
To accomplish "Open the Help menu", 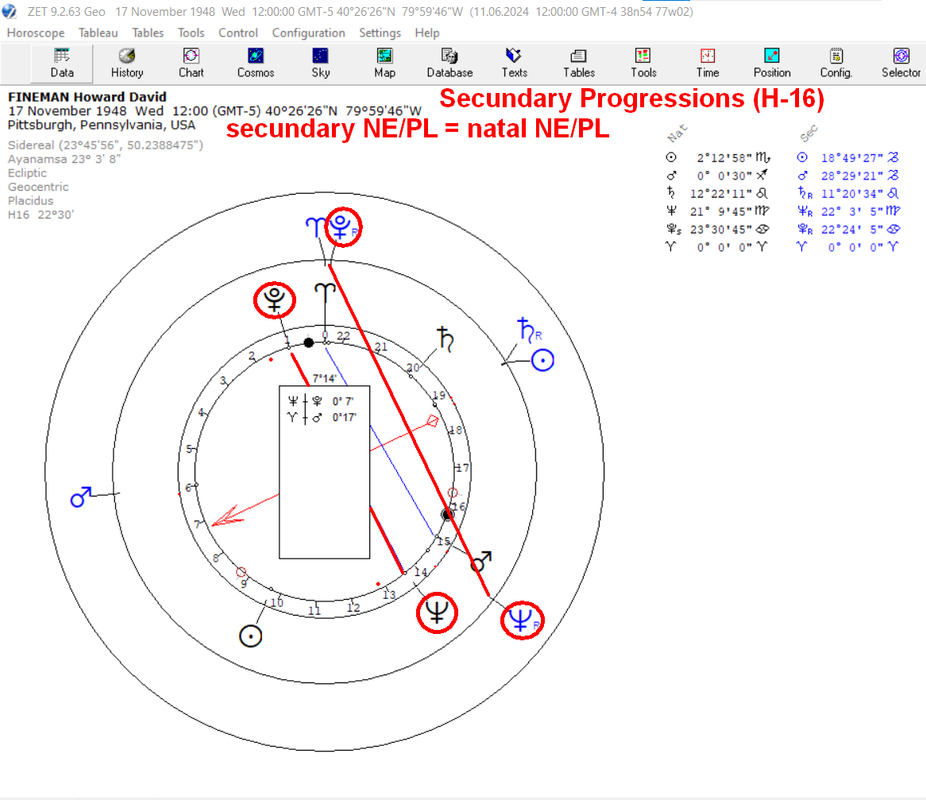I will pyautogui.click(x=427, y=33).
